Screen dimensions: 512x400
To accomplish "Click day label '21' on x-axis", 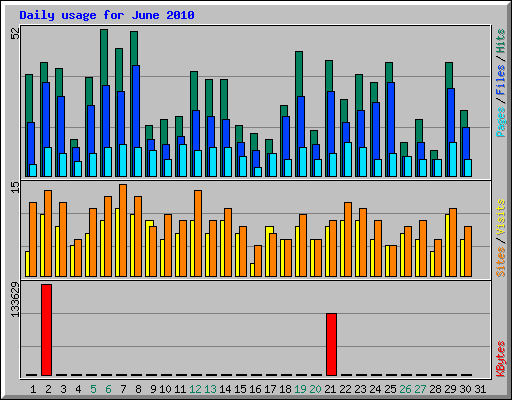I will [330, 389].
